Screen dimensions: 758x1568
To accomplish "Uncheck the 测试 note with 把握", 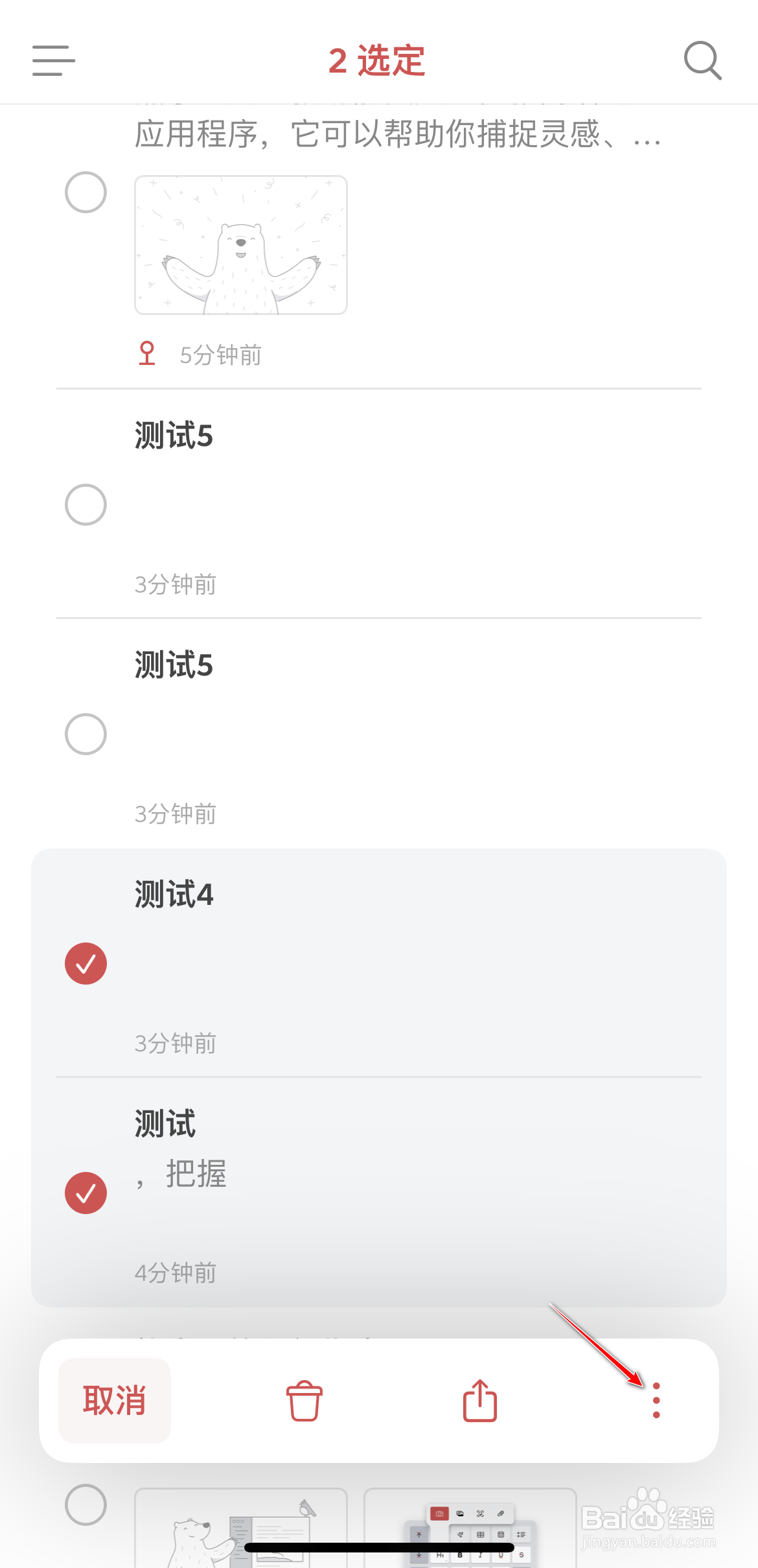I will [86, 1193].
